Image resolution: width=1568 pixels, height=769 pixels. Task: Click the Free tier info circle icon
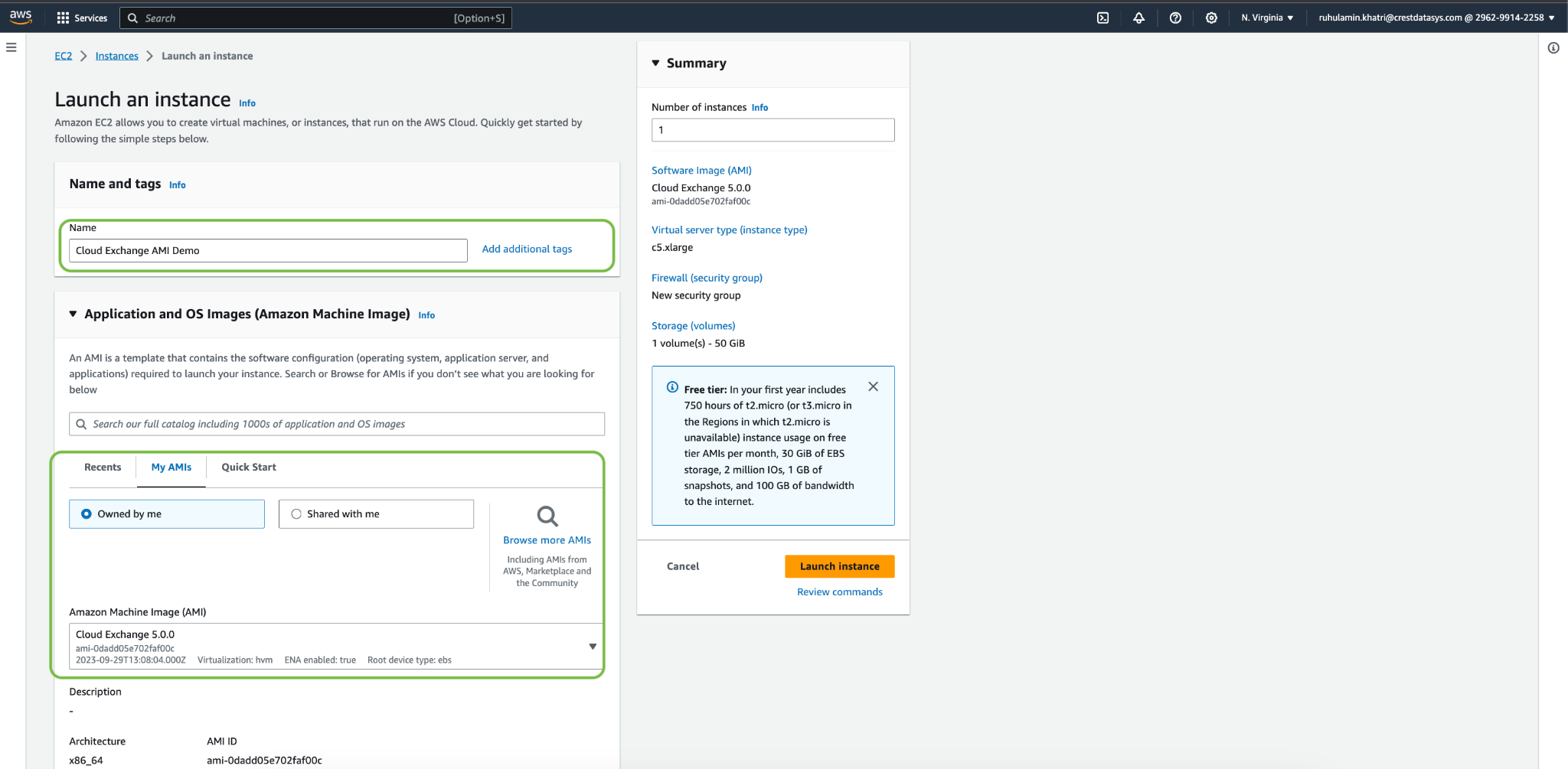pos(672,387)
